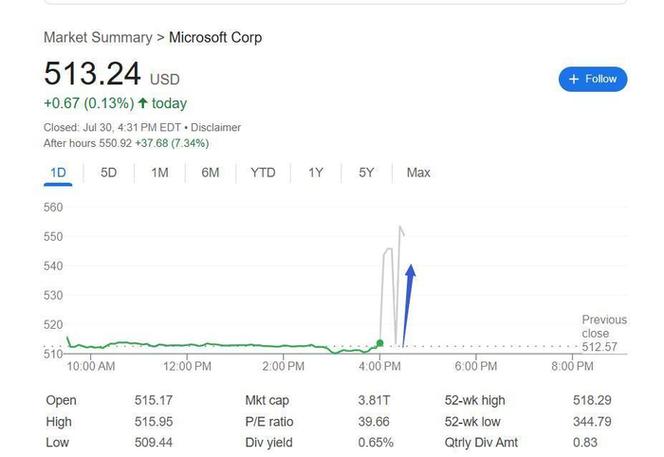Select the YTD chart range
This screenshot has width=664, height=457.
(263, 173)
